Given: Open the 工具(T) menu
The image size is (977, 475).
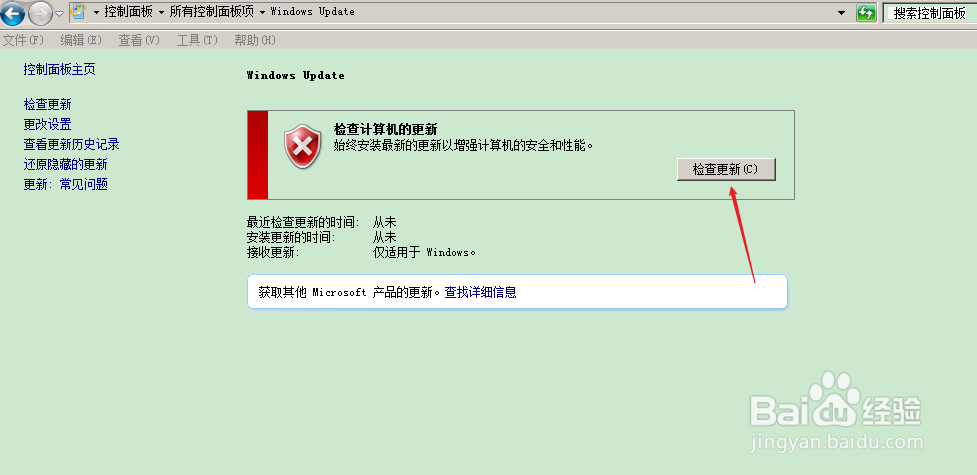Looking at the screenshot, I should (x=198, y=40).
